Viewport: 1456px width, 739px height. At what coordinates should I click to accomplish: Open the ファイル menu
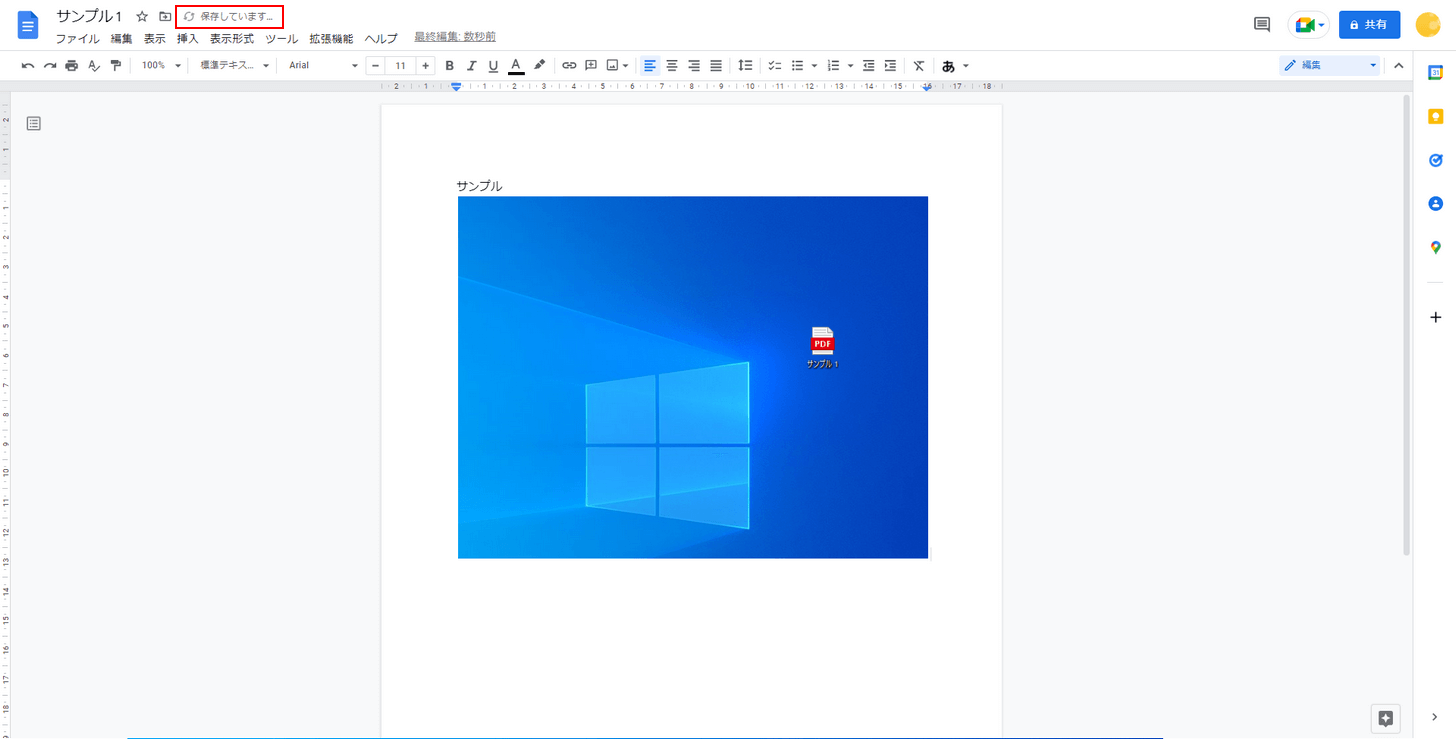[77, 39]
